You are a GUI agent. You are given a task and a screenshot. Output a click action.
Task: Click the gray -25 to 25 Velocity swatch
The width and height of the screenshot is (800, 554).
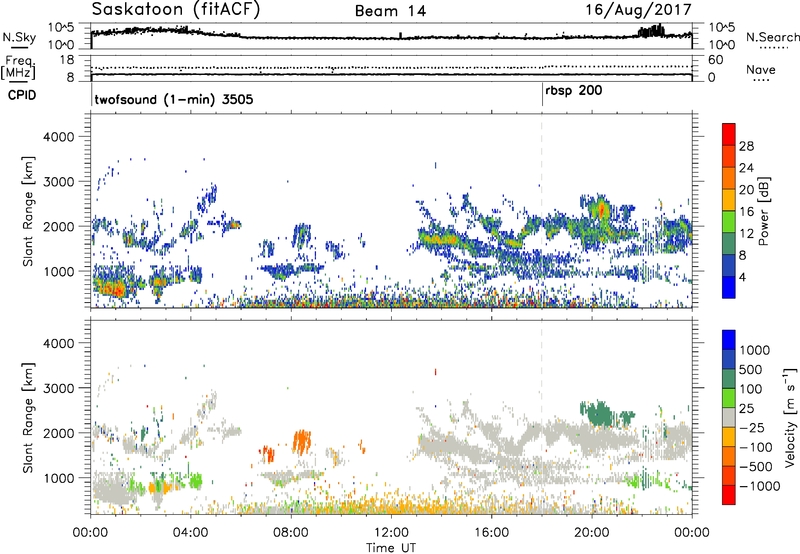coord(729,418)
